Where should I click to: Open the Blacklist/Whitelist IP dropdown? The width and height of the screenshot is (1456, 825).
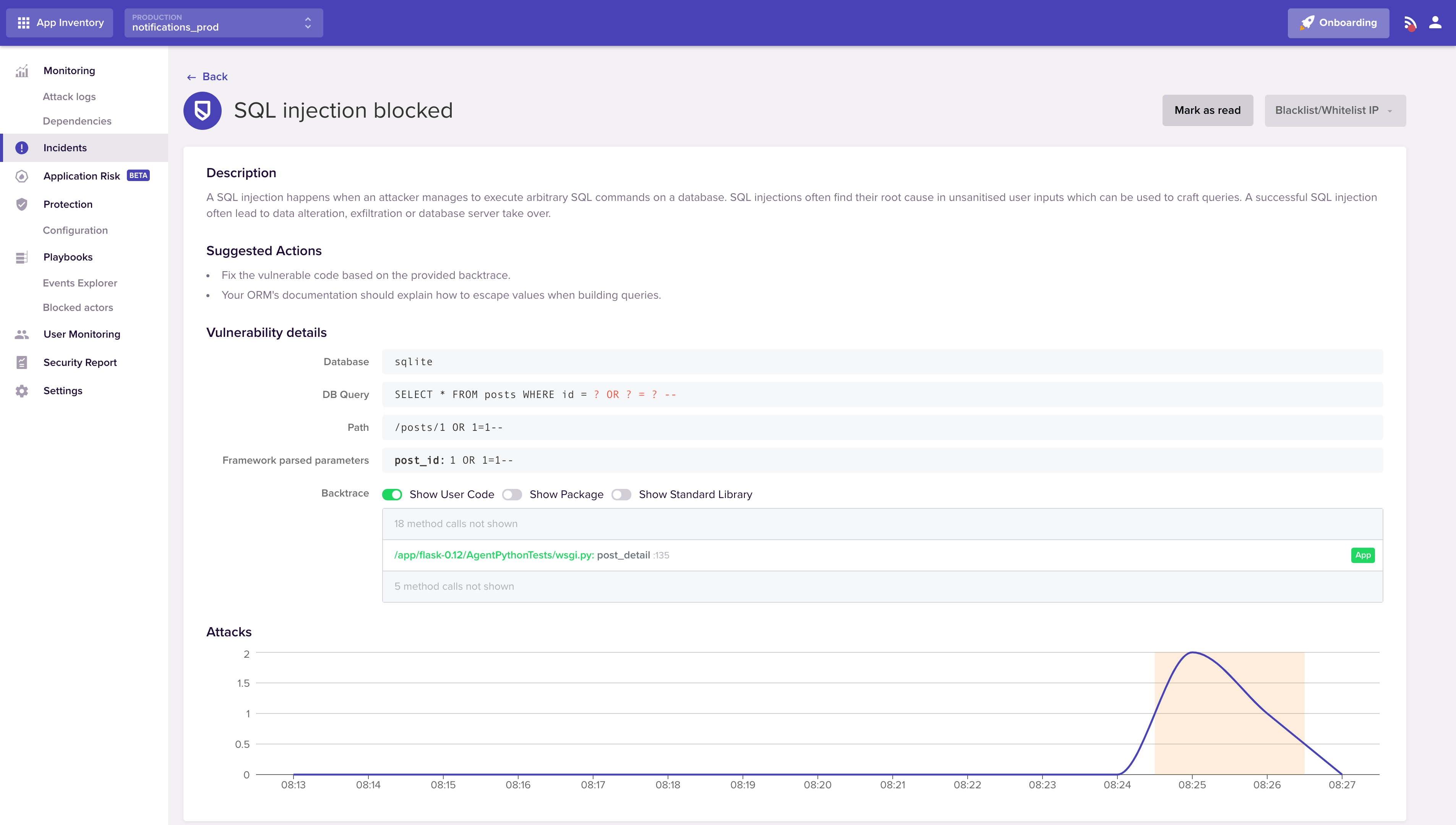(x=1335, y=110)
